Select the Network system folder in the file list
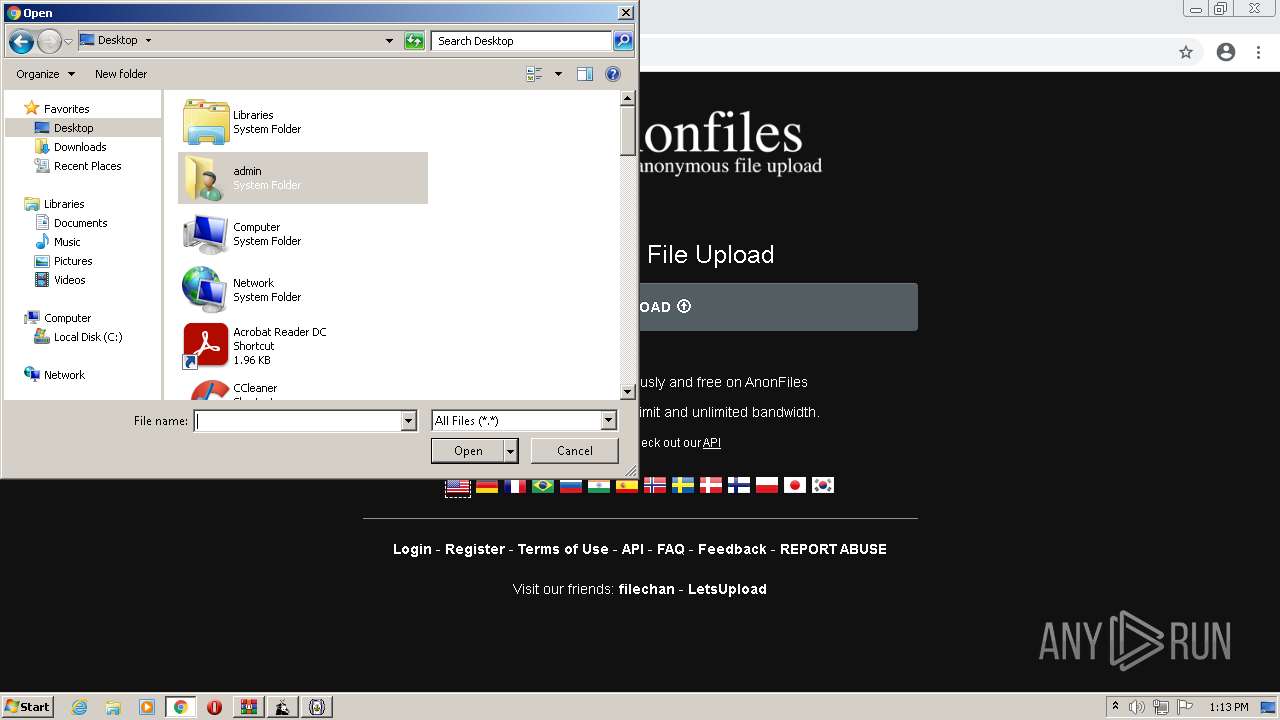This screenshot has width=1280, height=720. click(x=303, y=290)
